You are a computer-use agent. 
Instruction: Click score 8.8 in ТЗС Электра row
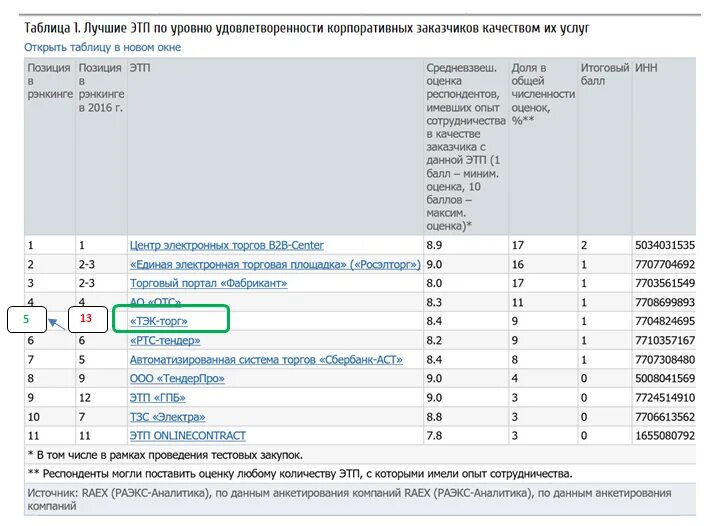pos(434,417)
